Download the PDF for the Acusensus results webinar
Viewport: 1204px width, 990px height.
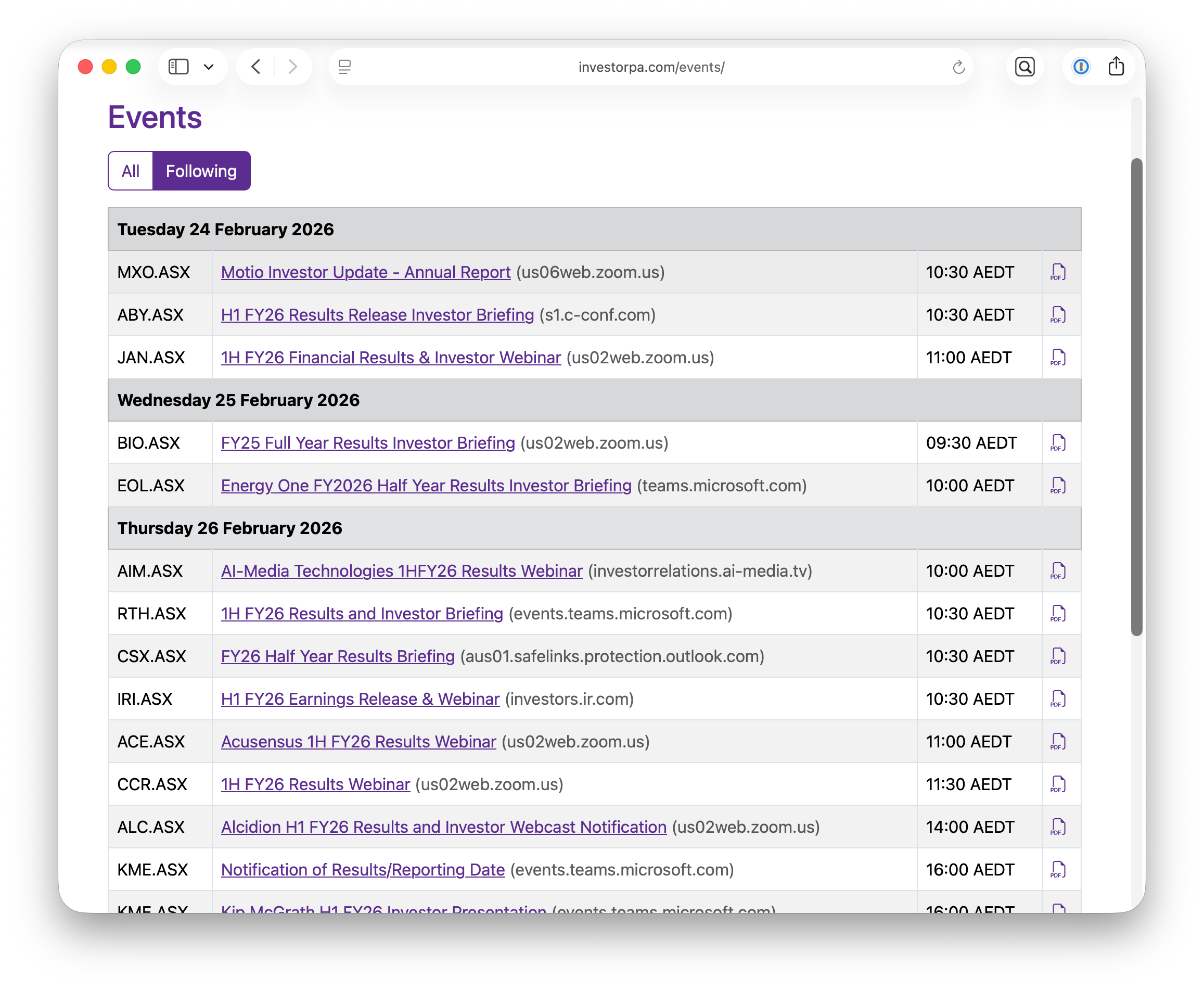pyautogui.click(x=1057, y=741)
